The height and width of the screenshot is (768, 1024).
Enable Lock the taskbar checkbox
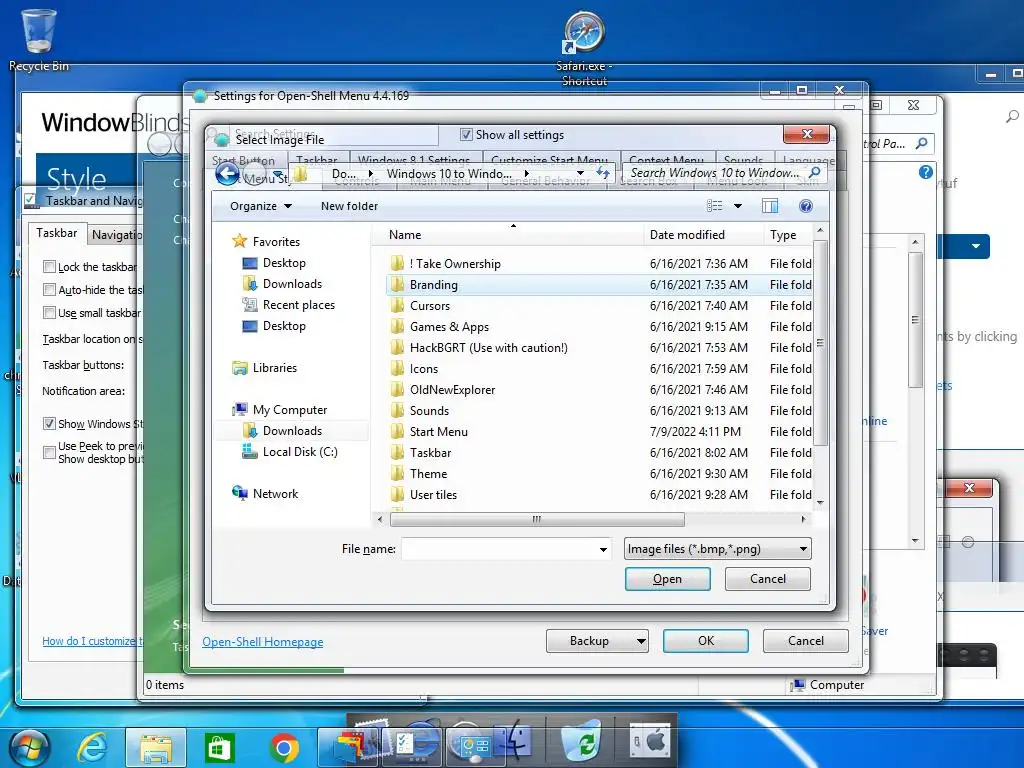coord(49,266)
